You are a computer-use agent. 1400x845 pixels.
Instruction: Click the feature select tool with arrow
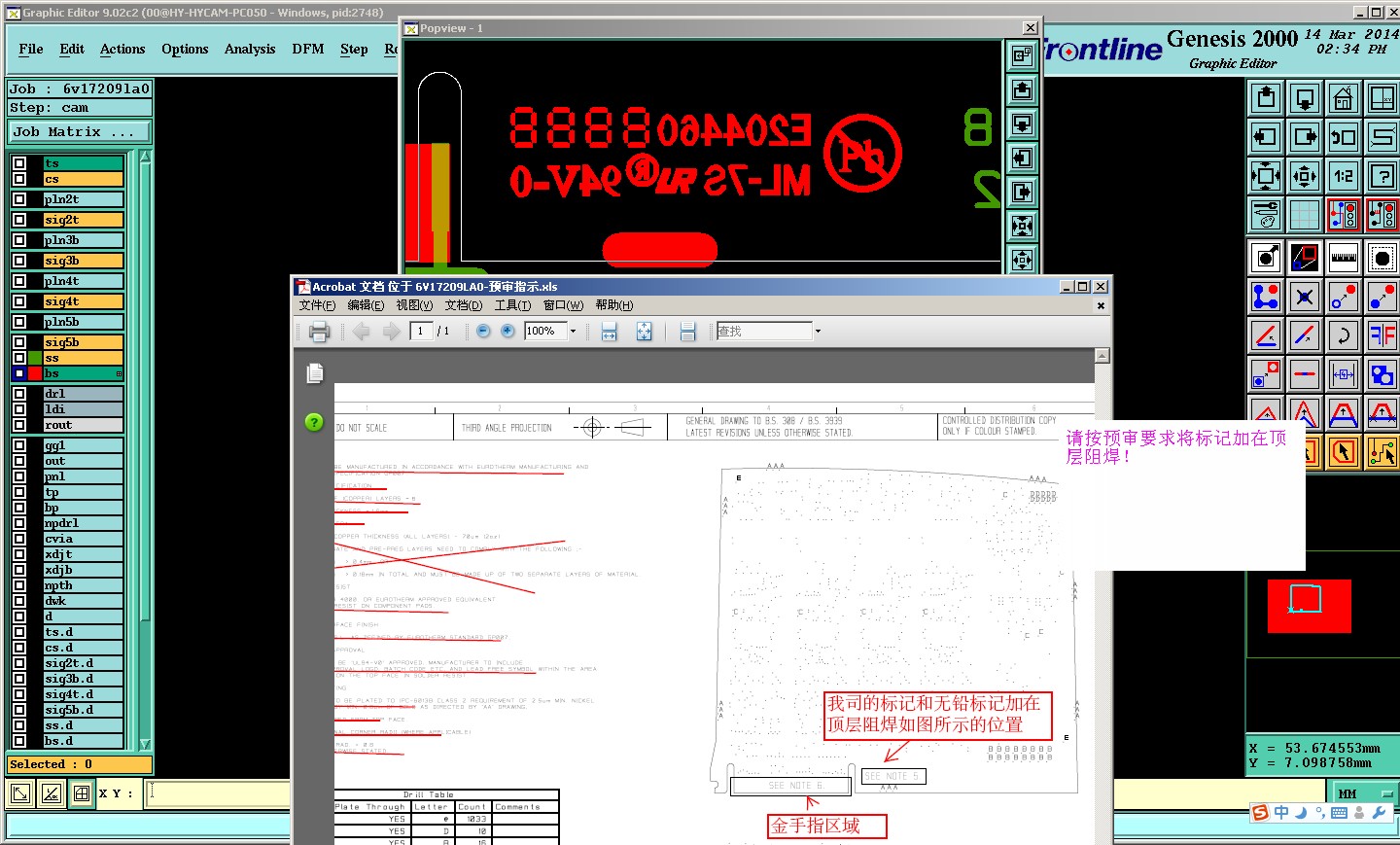pos(1266,258)
